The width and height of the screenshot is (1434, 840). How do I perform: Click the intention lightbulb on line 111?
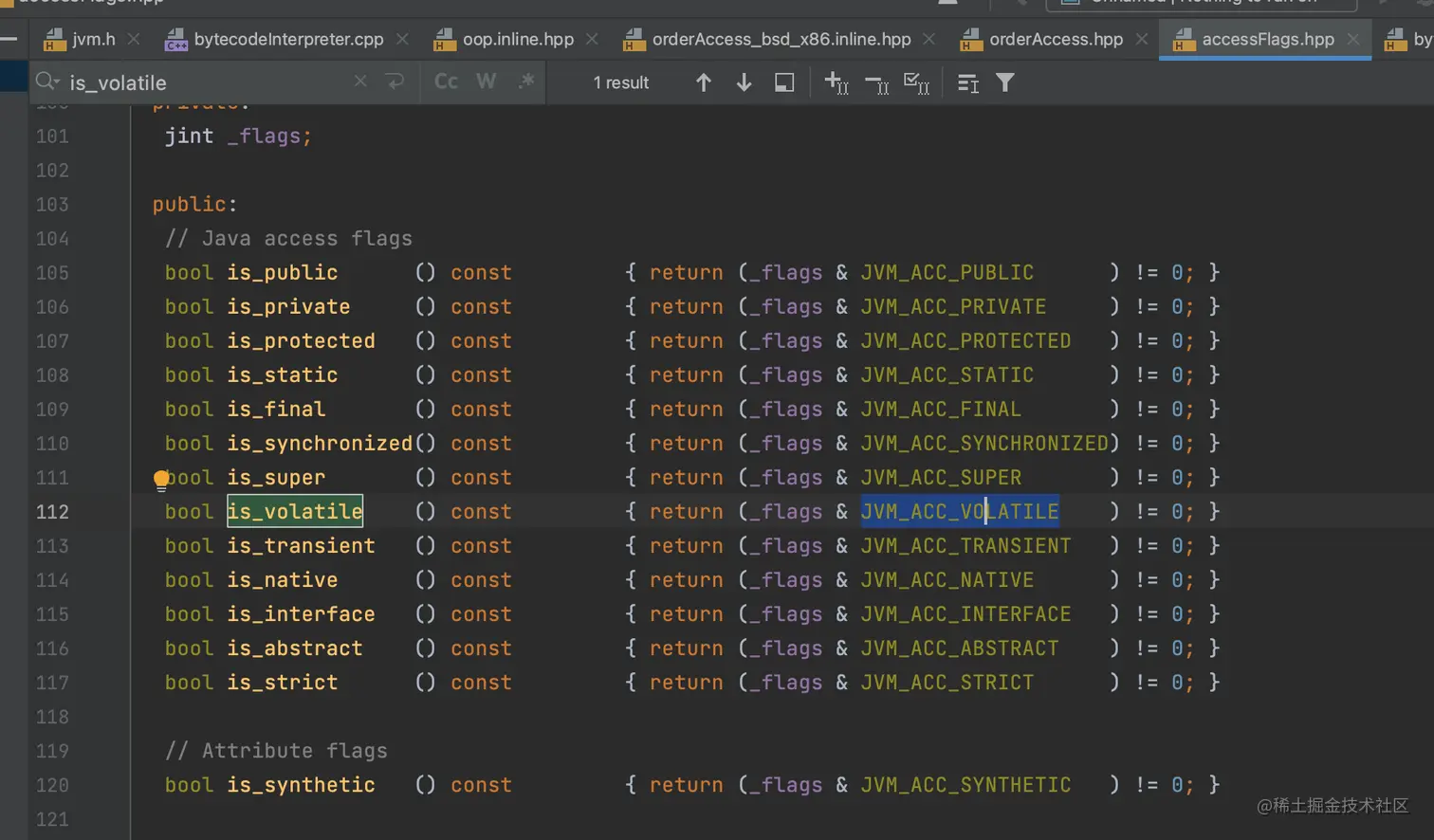tap(161, 479)
